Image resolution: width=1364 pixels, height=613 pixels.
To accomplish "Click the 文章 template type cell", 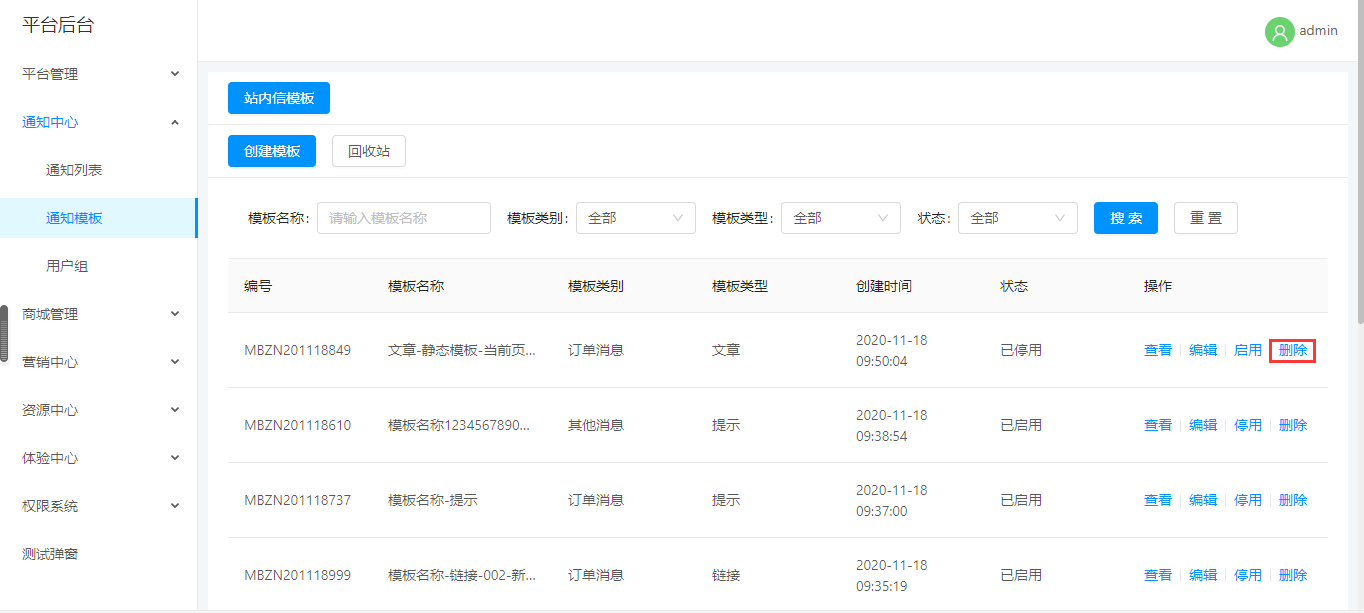I will coord(726,350).
